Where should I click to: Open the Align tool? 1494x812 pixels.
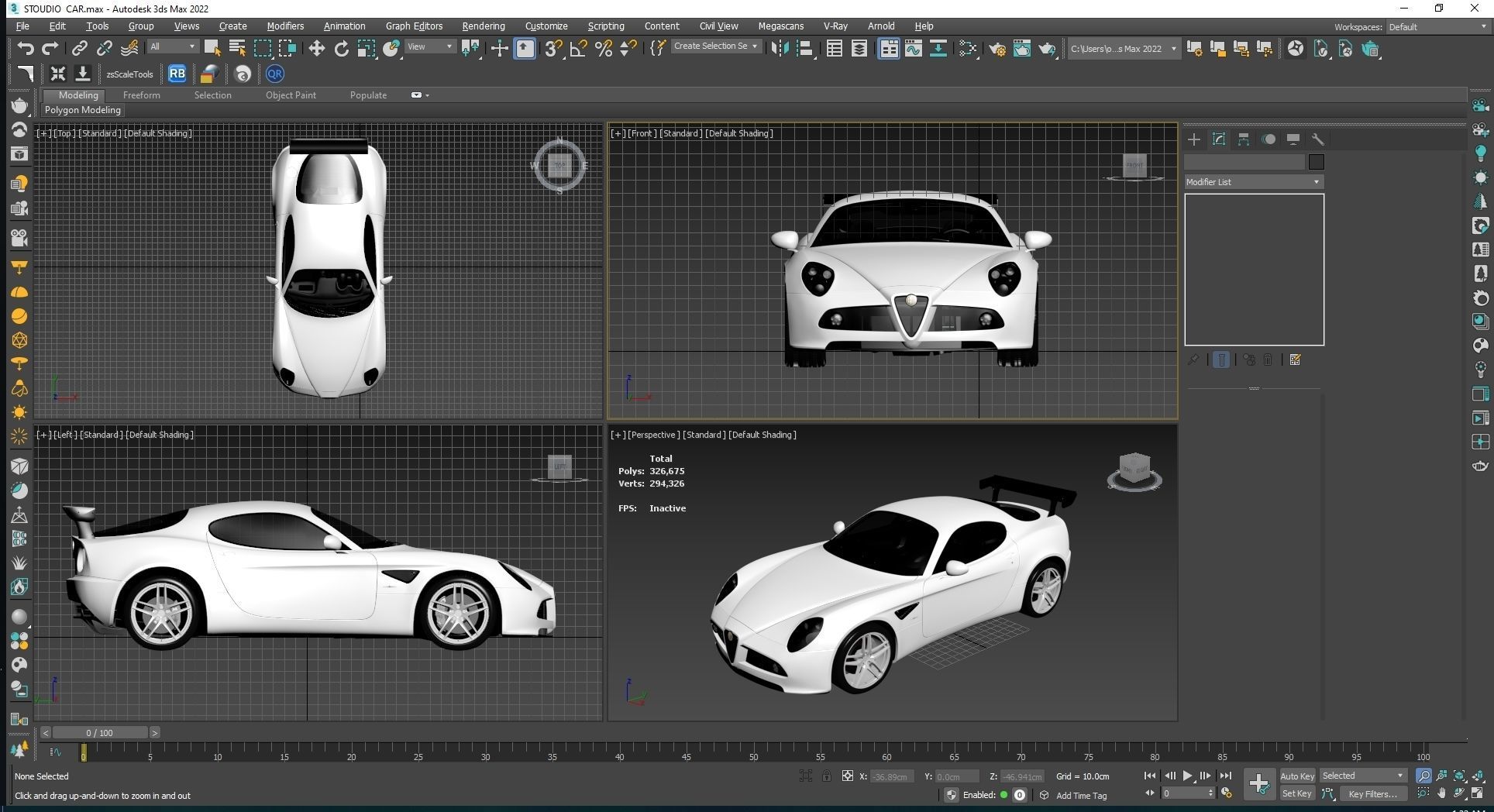click(805, 49)
